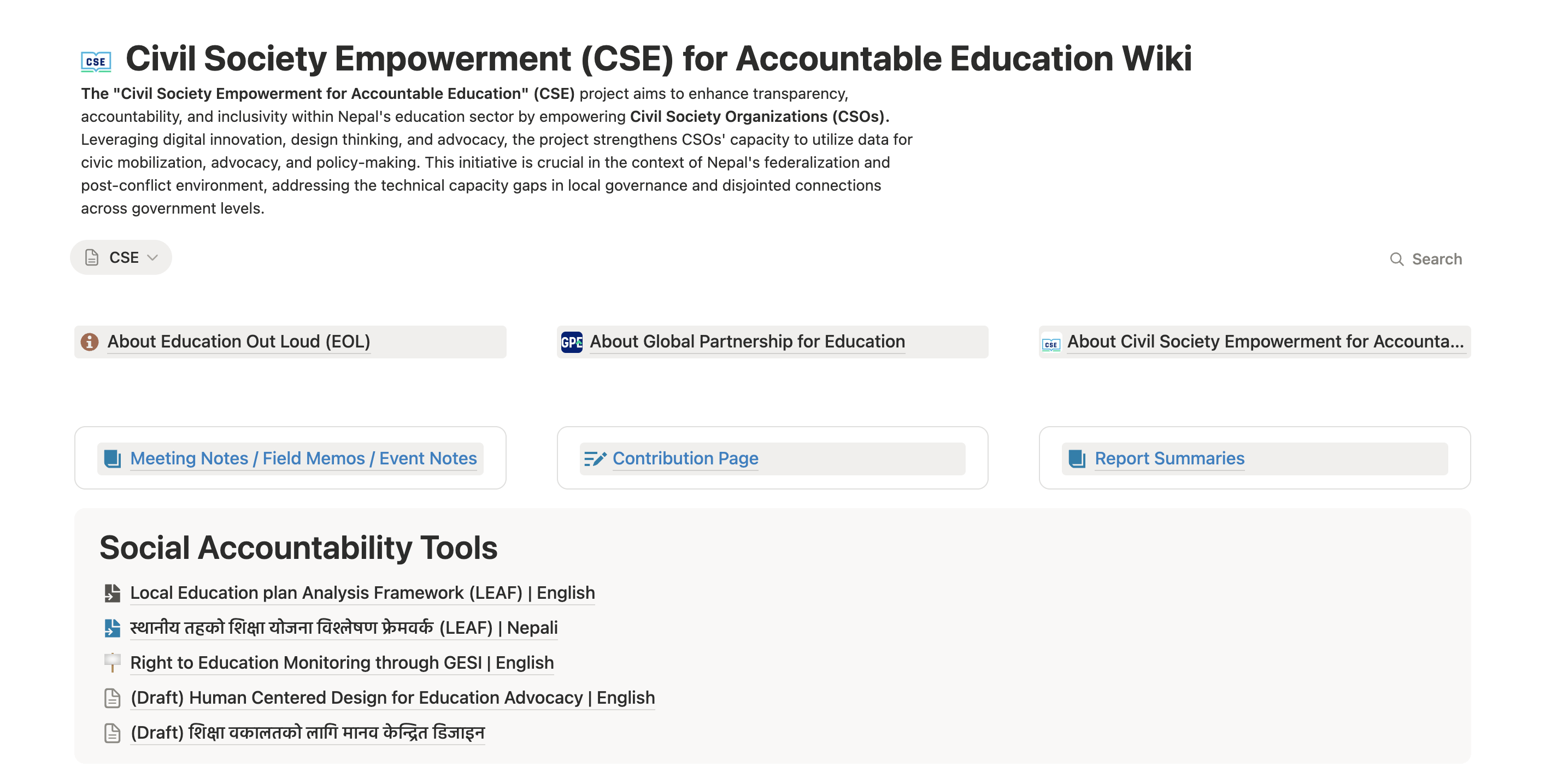This screenshot has width=1551, height=784.
Task: Click the document icon beside LEAF English
Action: pyautogui.click(x=112, y=593)
